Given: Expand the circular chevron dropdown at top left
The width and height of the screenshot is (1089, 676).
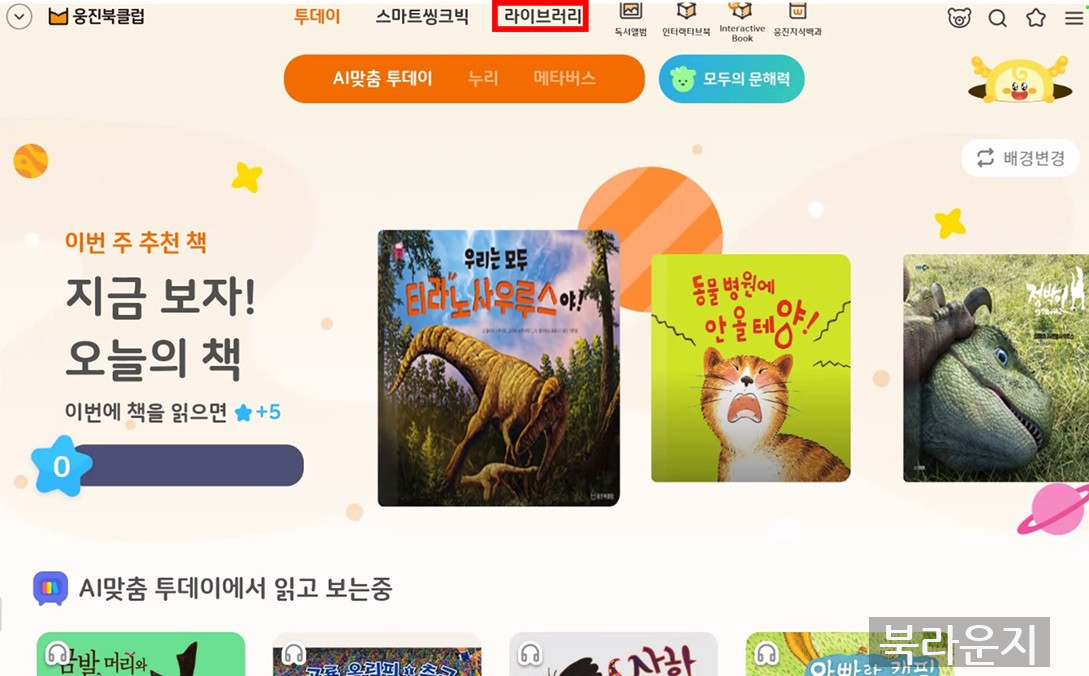Looking at the screenshot, I should pos(19,17).
